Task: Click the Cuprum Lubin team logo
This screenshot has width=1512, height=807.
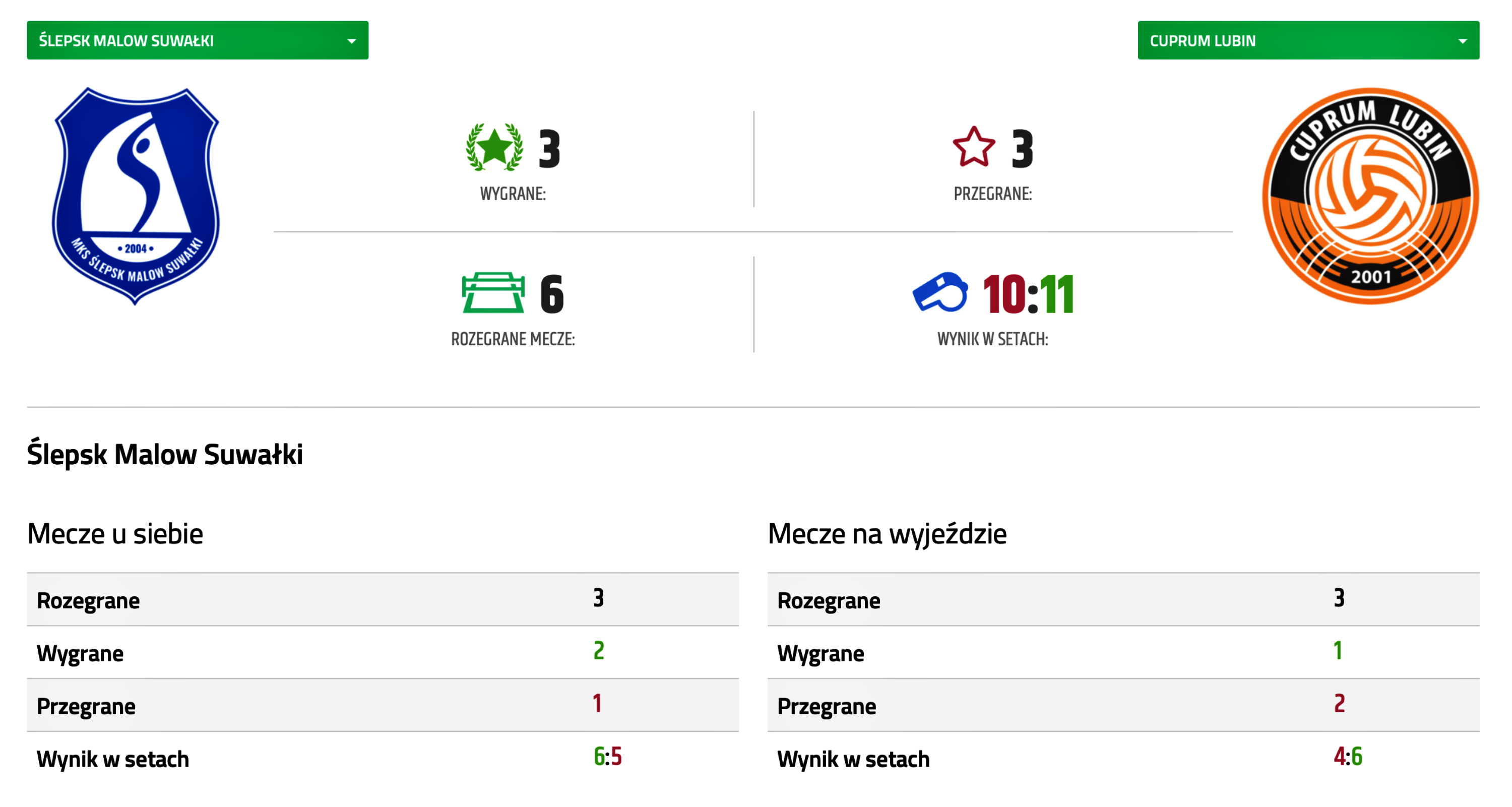Action: (1370, 196)
